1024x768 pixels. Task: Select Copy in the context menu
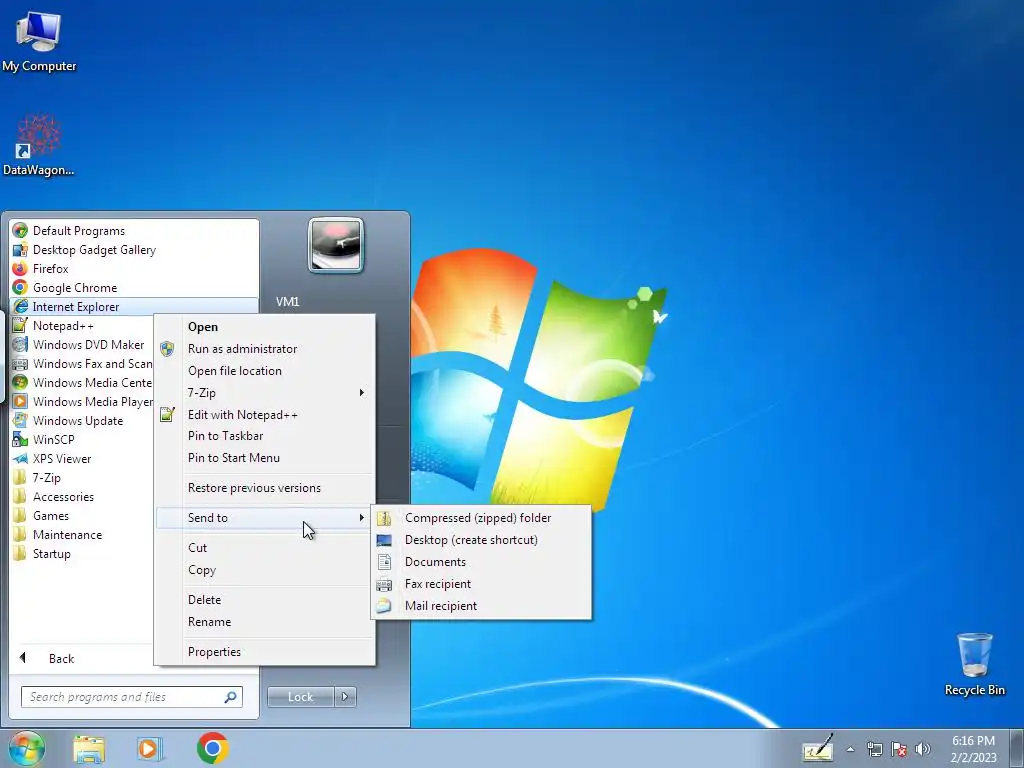[264, 569]
